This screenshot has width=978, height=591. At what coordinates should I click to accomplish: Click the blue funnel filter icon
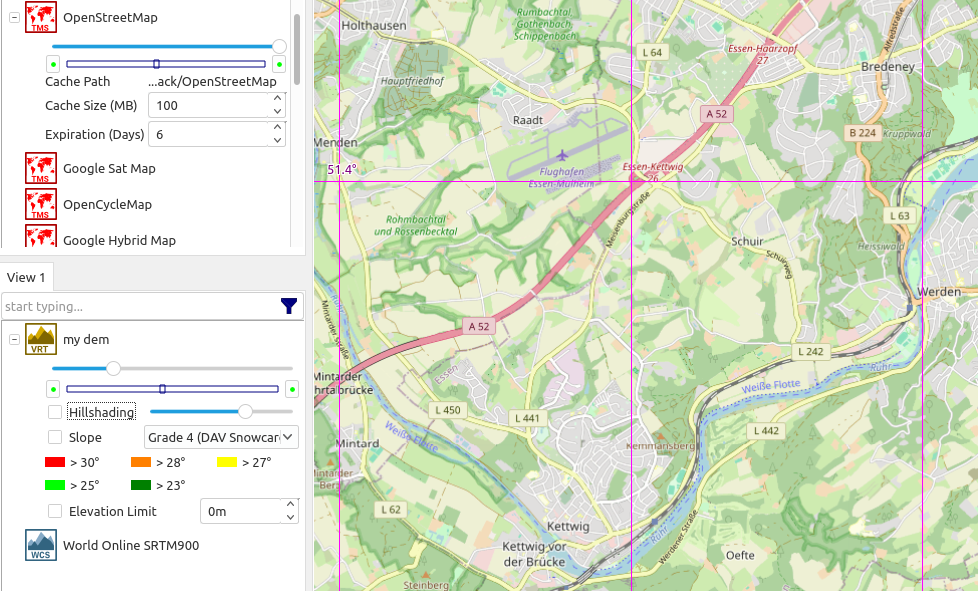coord(289,306)
